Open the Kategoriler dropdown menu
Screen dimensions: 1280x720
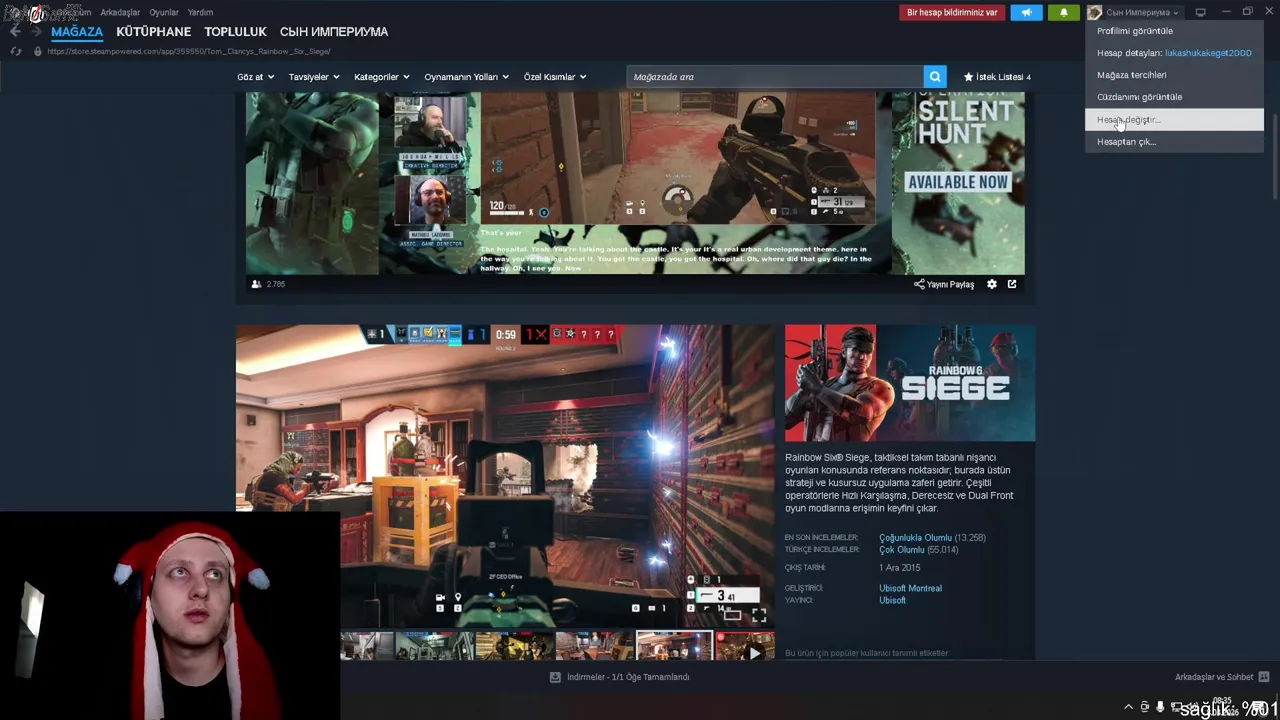382,77
